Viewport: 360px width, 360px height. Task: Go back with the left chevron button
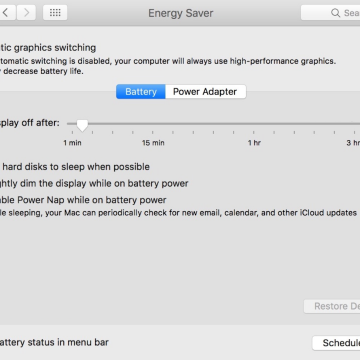pos(7,13)
